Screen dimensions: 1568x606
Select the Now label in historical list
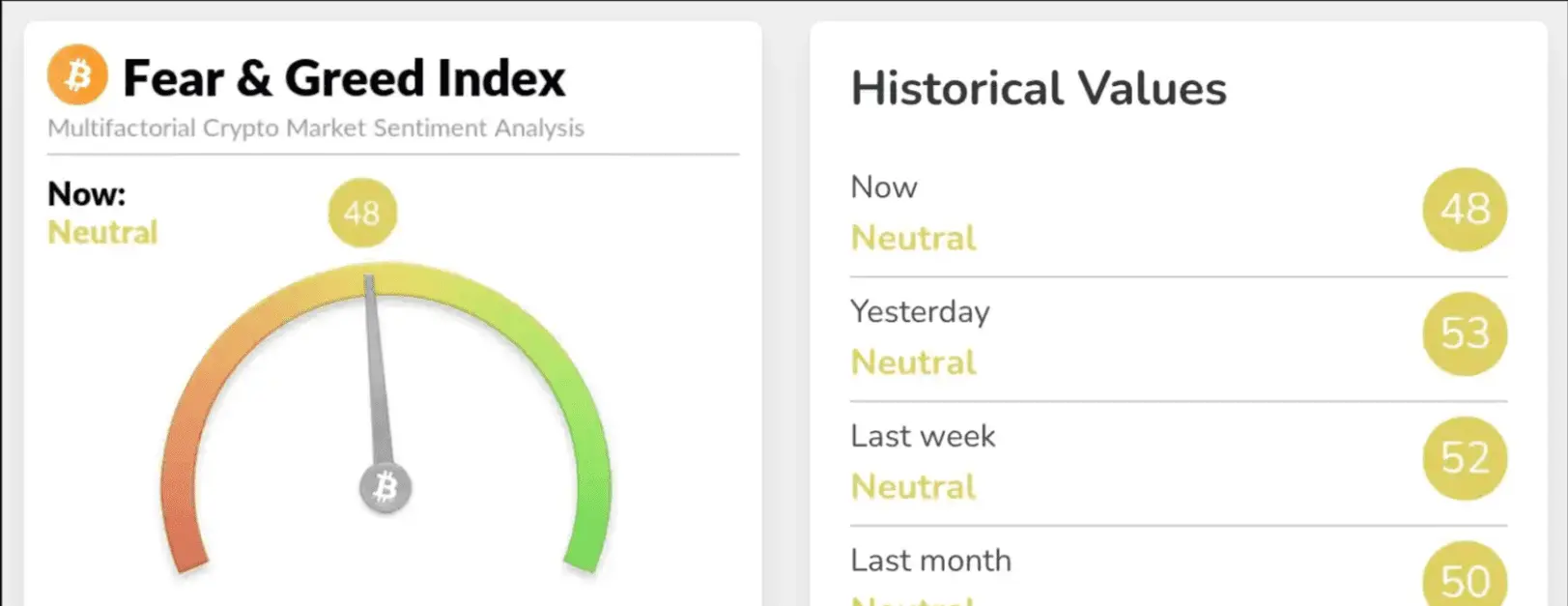coord(884,187)
